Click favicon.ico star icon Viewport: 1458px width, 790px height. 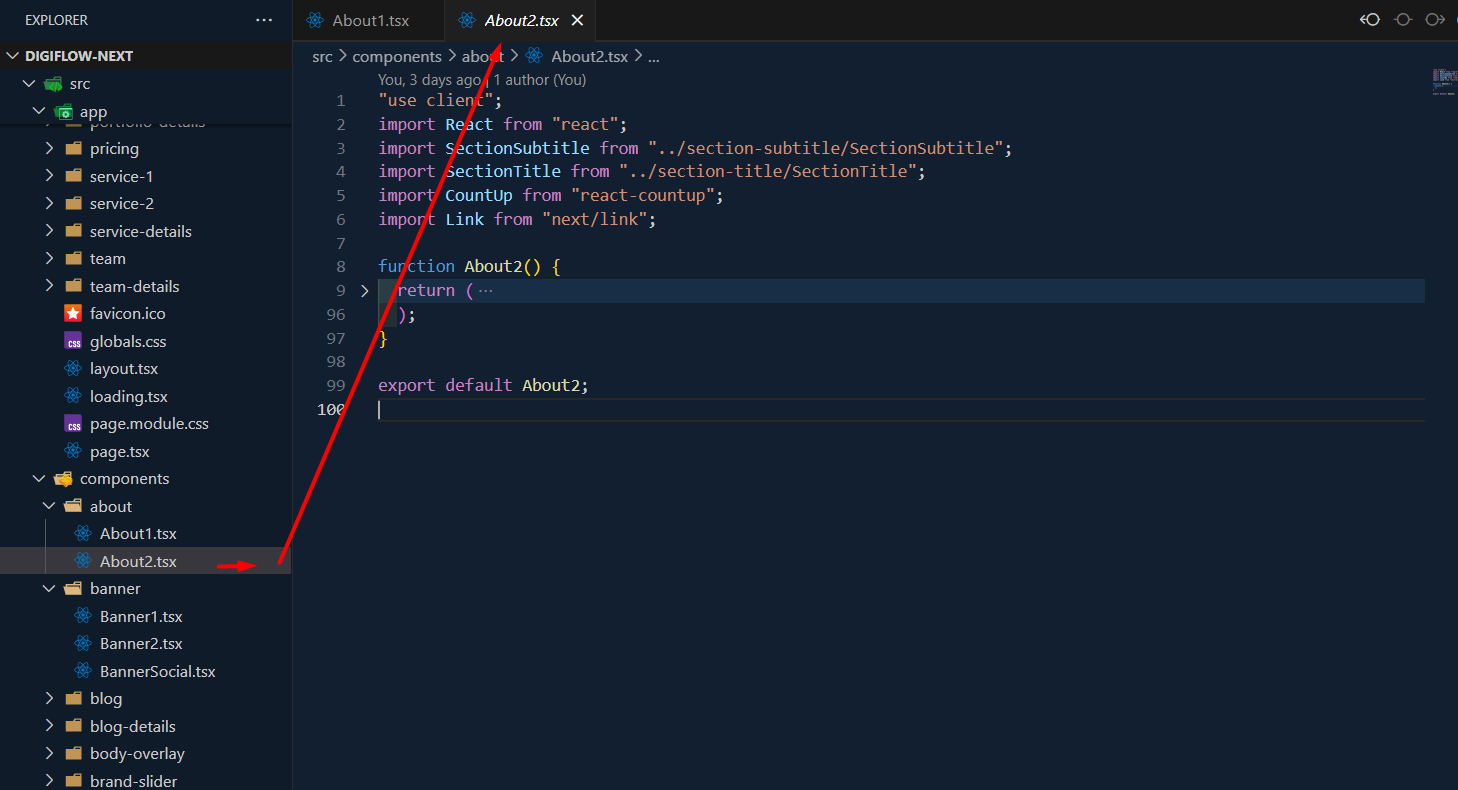73,313
